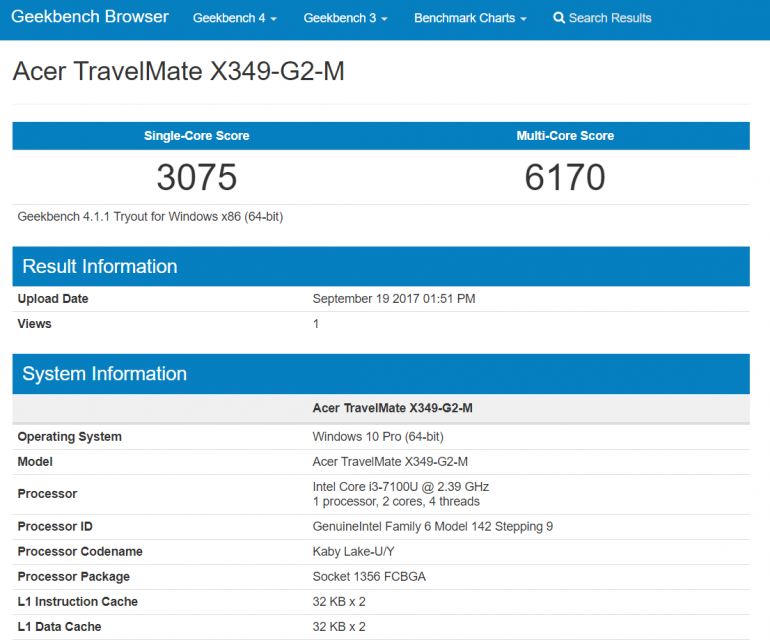Click the bold Acer TravelMate table column header
Viewport: 770px width, 640px height.
[x=392, y=408]
